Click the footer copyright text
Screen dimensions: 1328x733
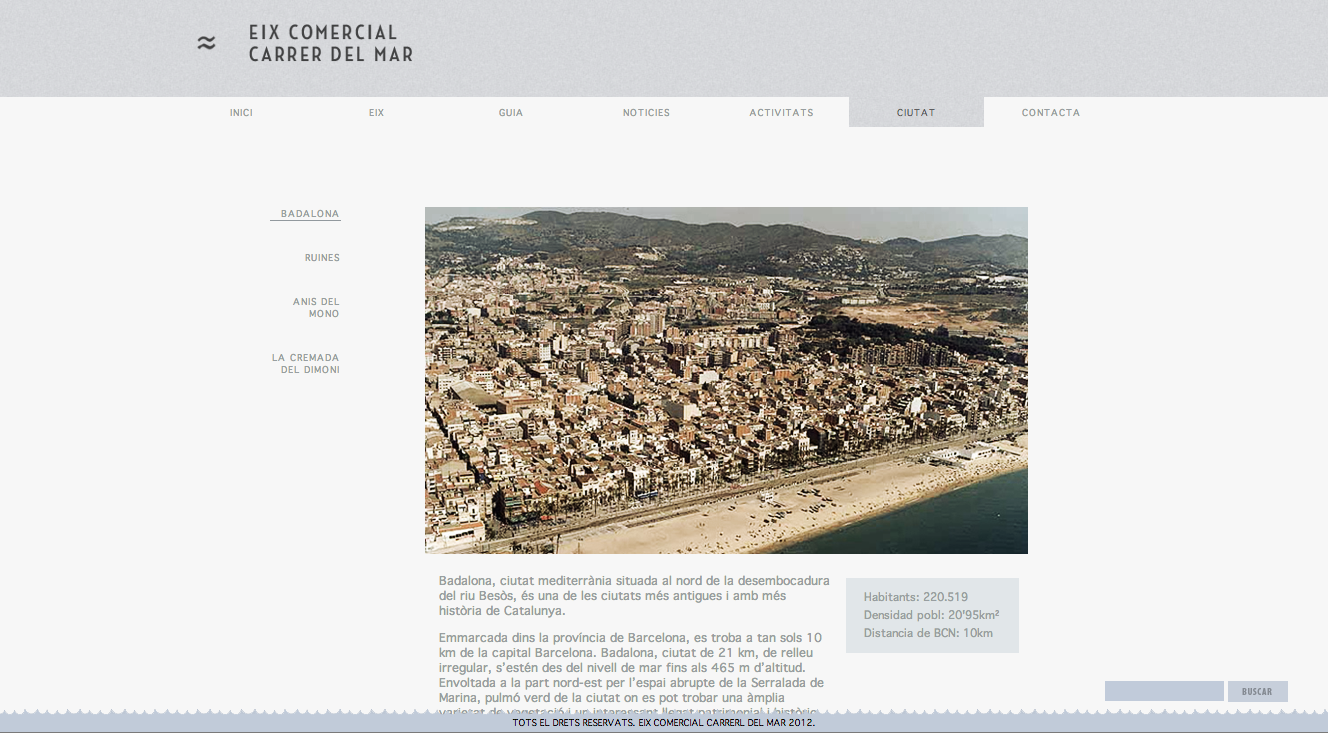pyautogui.click(x=664, y=723)
